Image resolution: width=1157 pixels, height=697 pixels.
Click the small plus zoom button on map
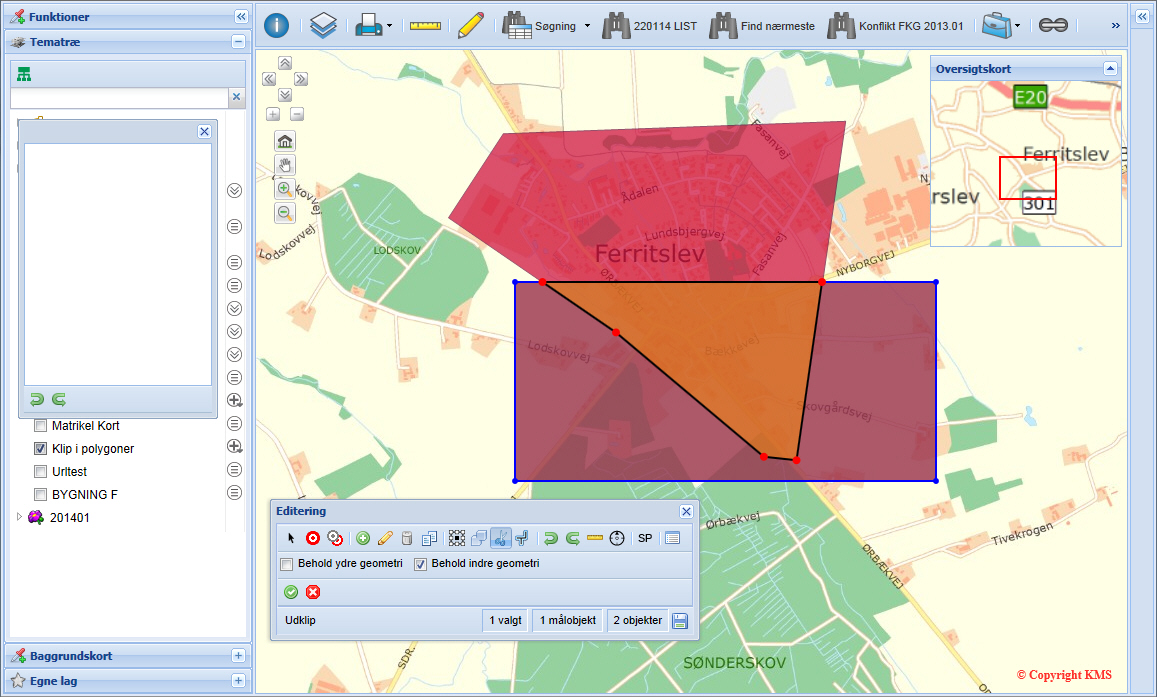(273, 114)
